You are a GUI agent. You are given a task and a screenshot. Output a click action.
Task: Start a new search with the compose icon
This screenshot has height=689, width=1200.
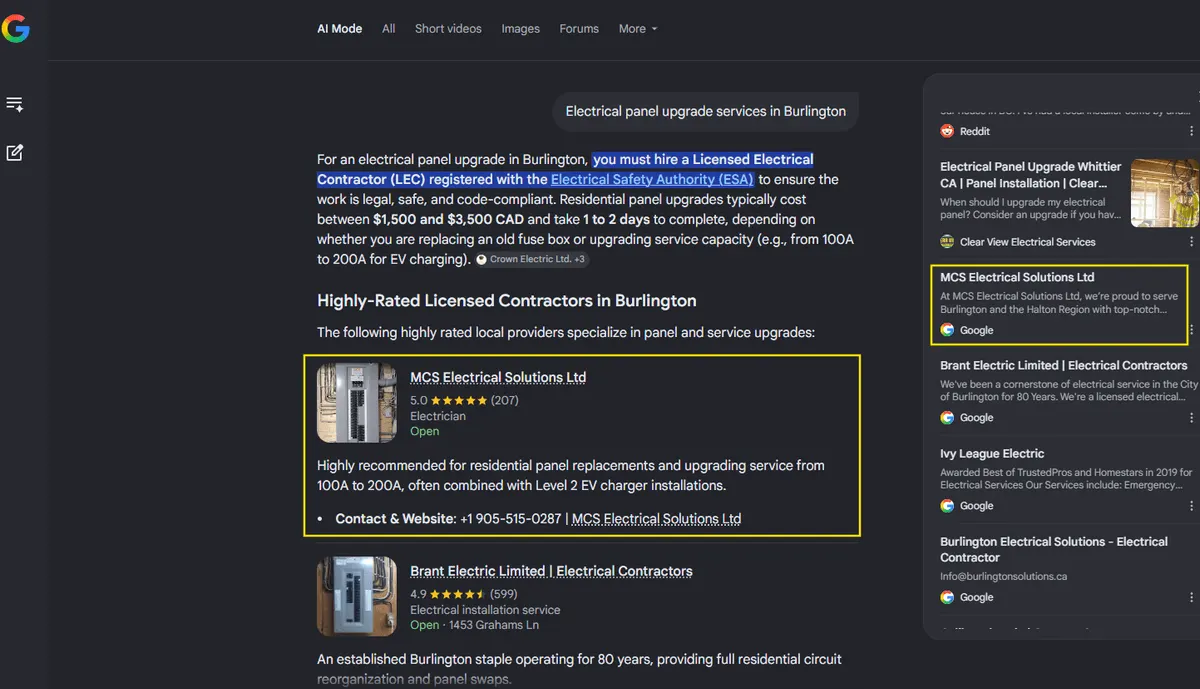pos(15,153)
